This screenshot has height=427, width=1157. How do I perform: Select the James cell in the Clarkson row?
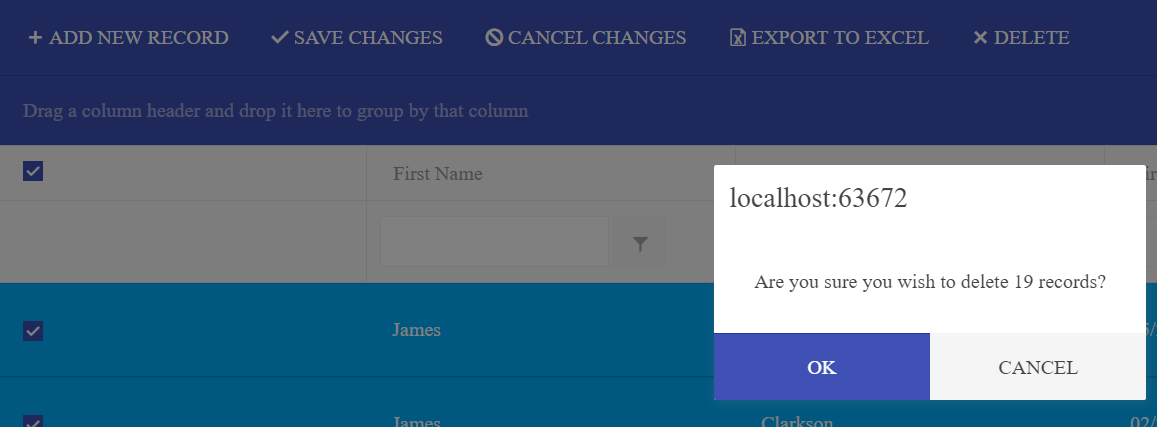416,421
